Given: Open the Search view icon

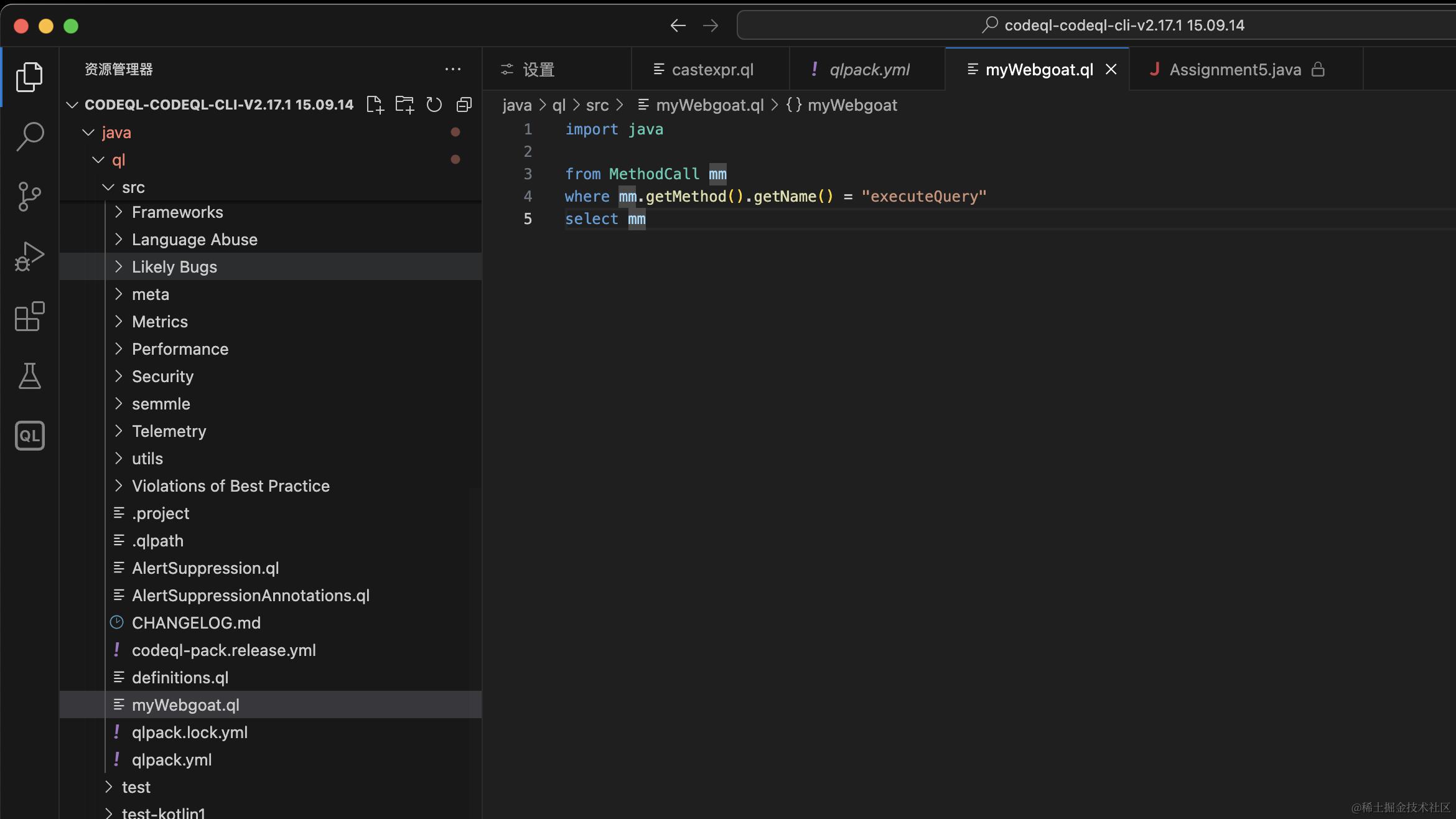Looking at the screenshot, I should 29,136.
